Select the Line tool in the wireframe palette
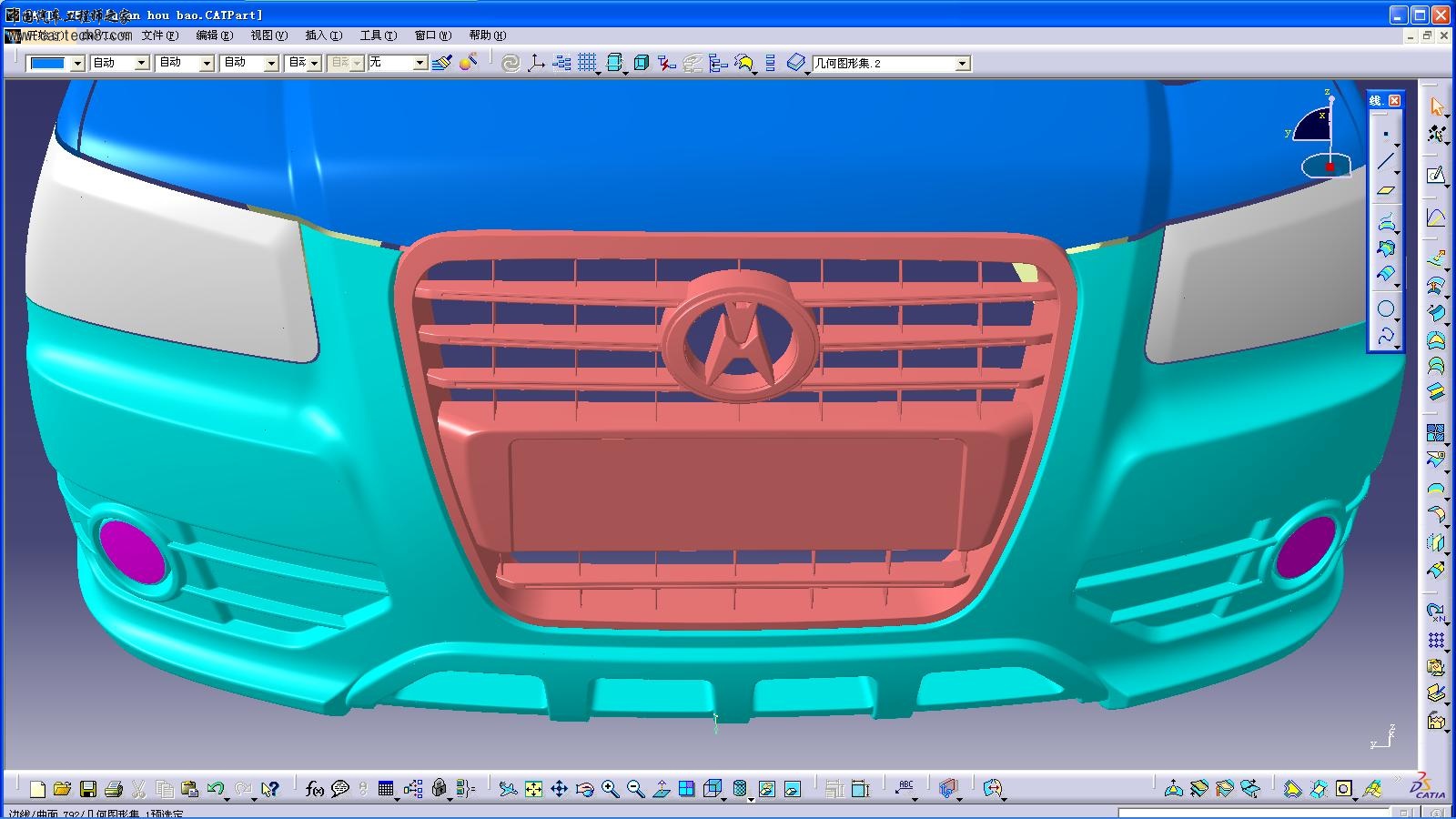The image size is (1456, 819). click(x=1386, y=162)
